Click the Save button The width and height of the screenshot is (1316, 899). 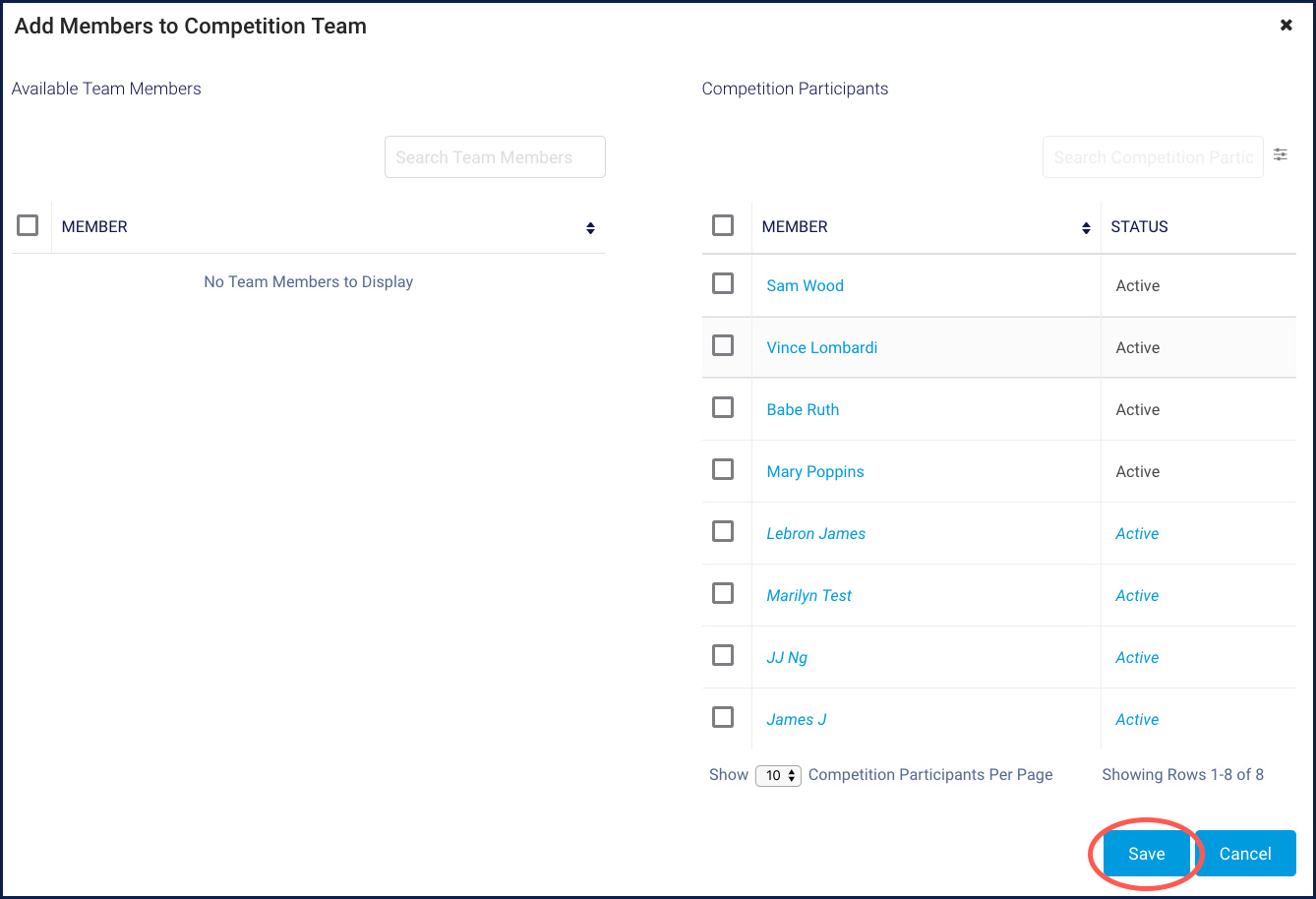pyautogui.click(x=1147, y=854)
